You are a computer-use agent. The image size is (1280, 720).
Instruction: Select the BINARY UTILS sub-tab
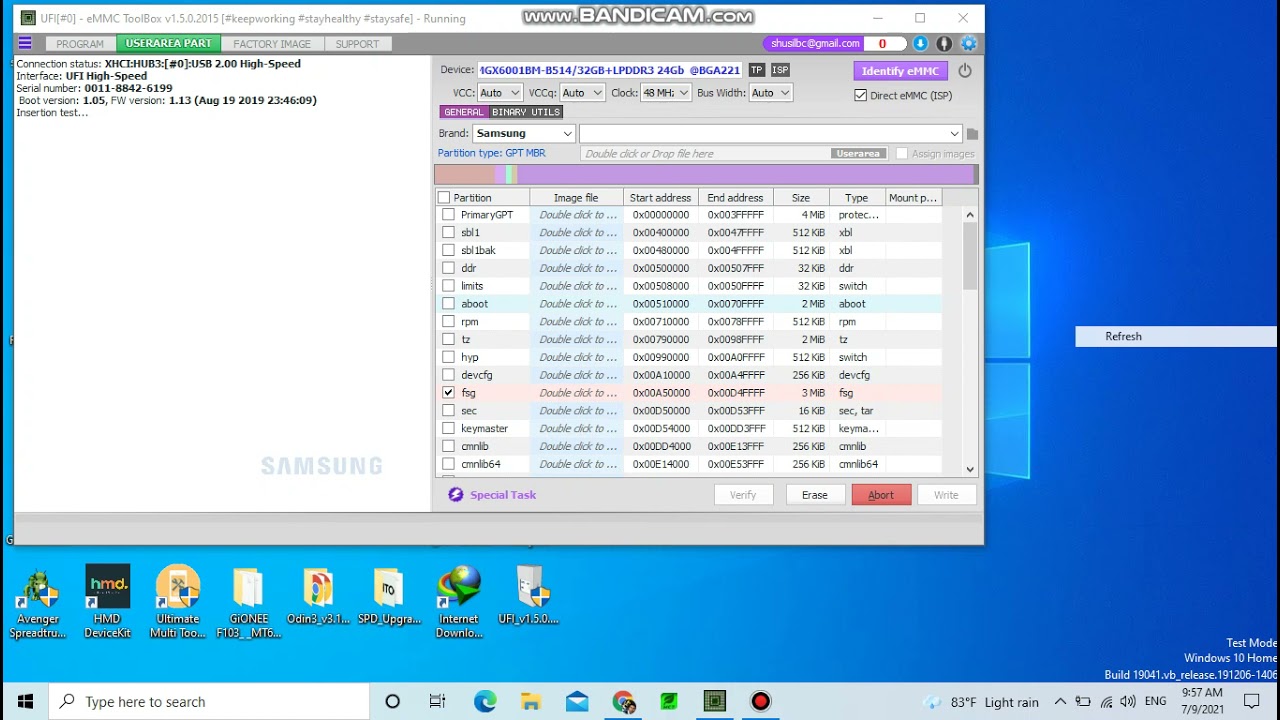pyautogui.click(x=526, y=112)
